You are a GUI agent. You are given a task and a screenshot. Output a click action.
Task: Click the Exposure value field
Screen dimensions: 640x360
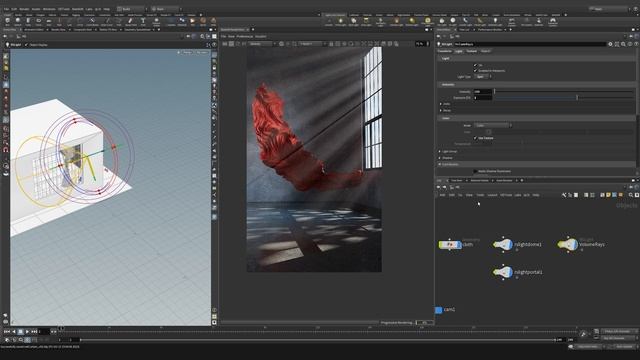482,98
